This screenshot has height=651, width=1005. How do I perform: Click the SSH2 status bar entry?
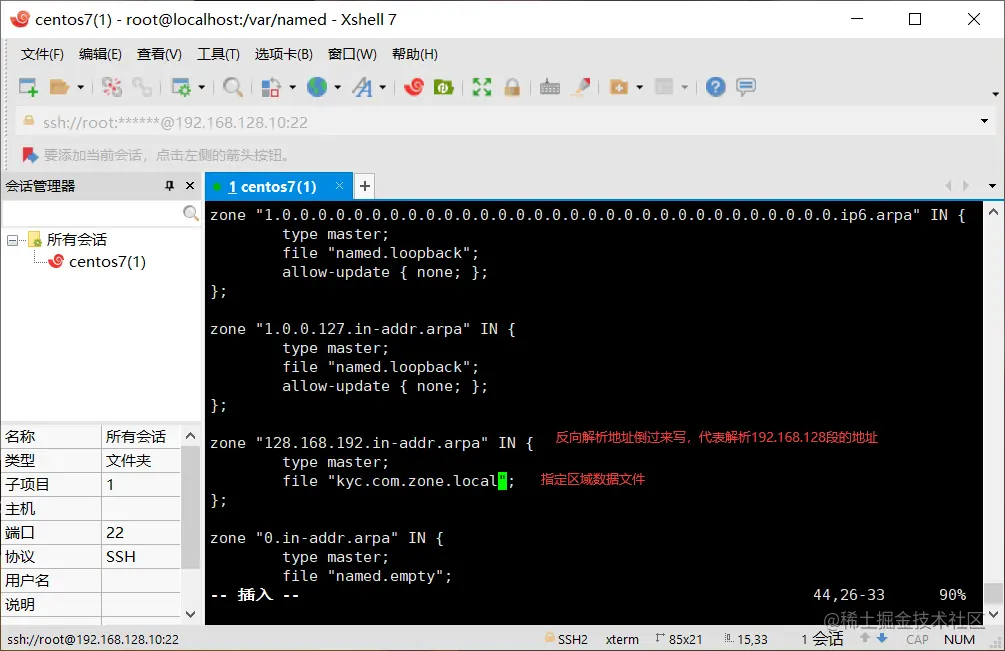[x=566, y=639]
